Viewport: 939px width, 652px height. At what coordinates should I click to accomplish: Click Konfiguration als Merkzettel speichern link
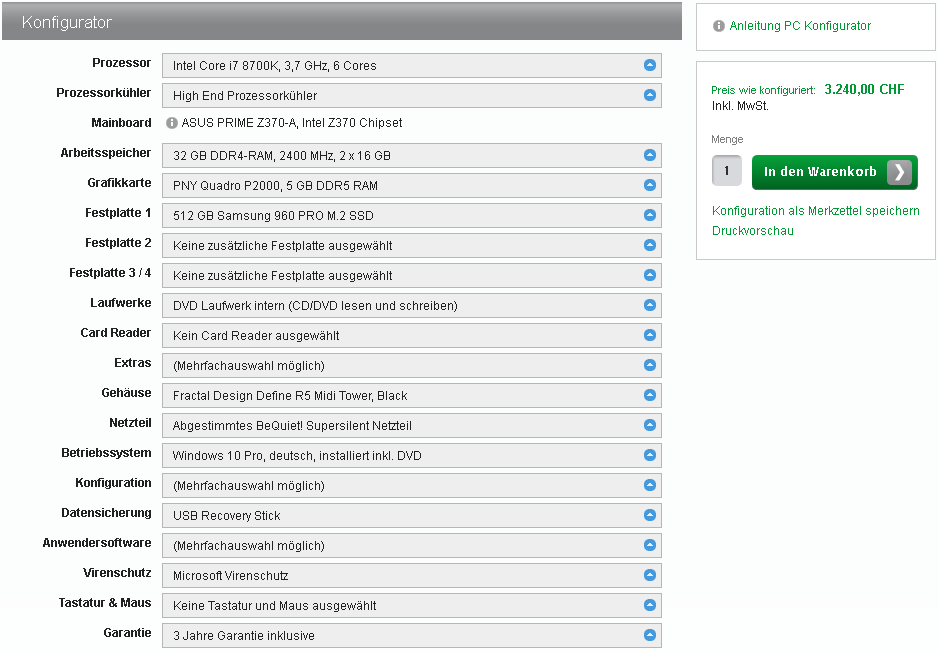815,211
